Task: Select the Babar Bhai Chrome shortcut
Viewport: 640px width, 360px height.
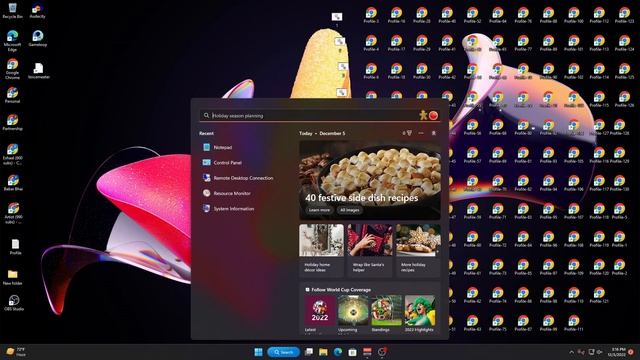Action: click(x=13, y=182)
